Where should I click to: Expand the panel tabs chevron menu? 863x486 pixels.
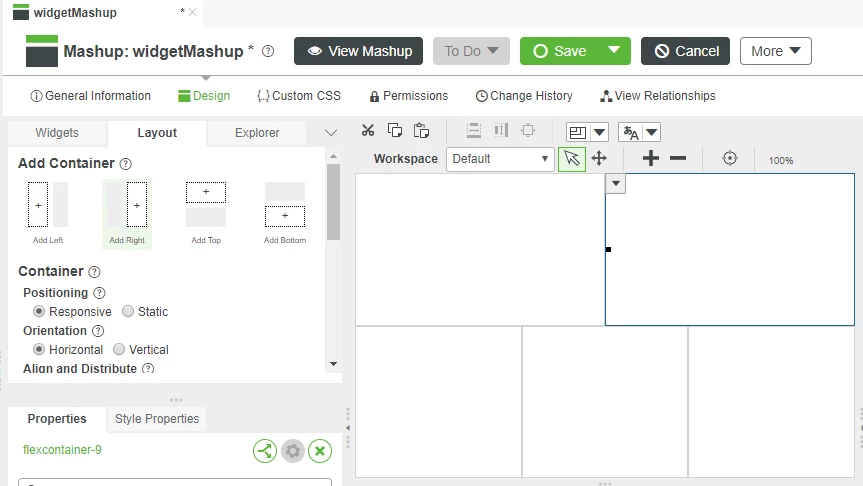pyautogui.click(x=331, y=133)
